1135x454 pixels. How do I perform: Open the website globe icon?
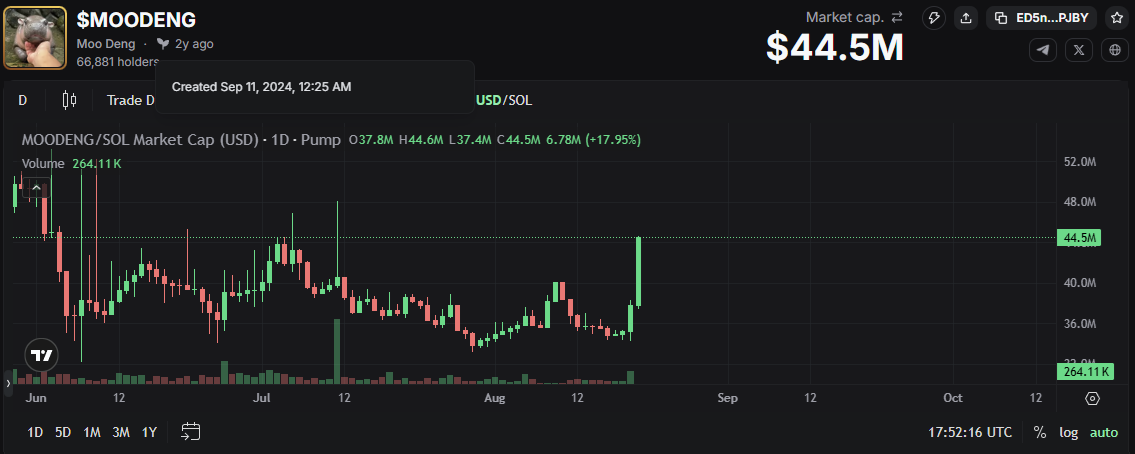(1115, 50)
